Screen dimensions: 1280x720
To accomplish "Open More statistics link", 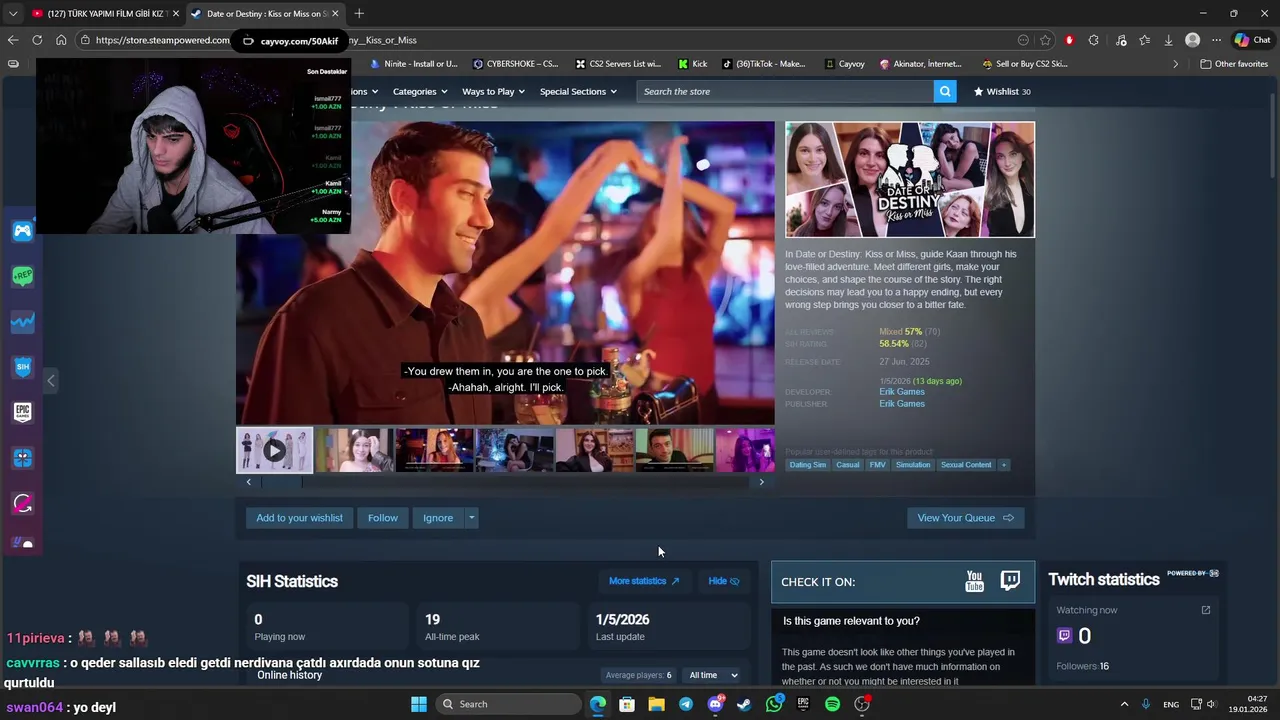I will click(x=644, y=581).
